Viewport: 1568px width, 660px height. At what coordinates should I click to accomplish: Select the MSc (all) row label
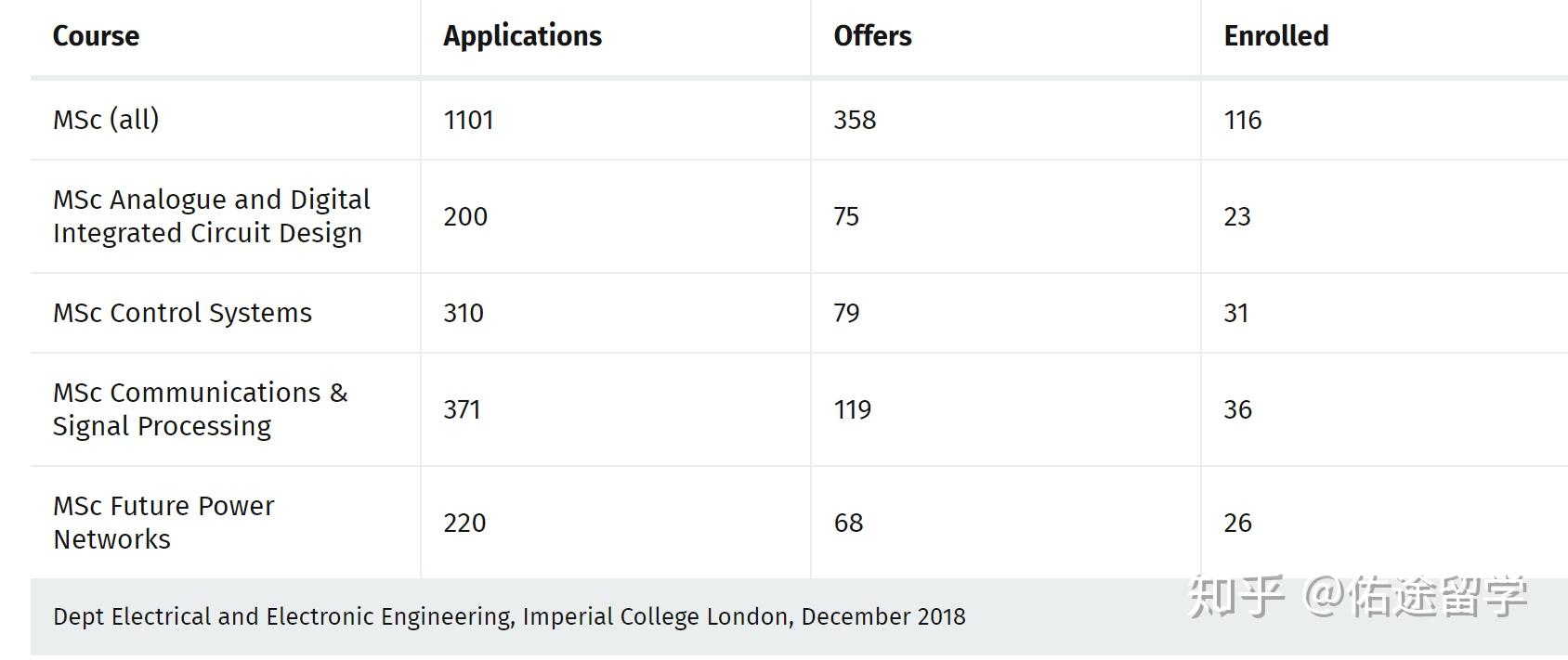pos(106,120)
